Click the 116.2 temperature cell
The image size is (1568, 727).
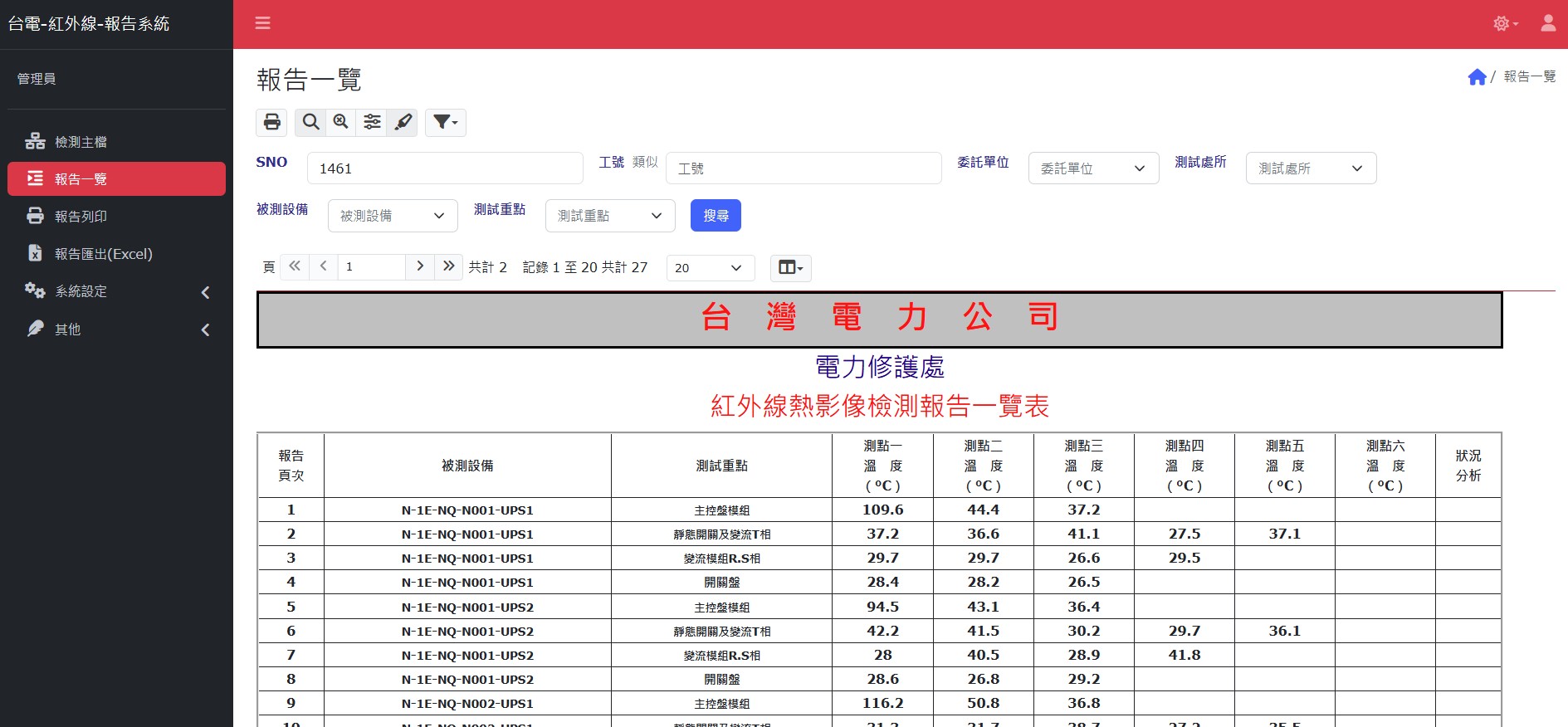pyautogui.click(x=882, y=703)
